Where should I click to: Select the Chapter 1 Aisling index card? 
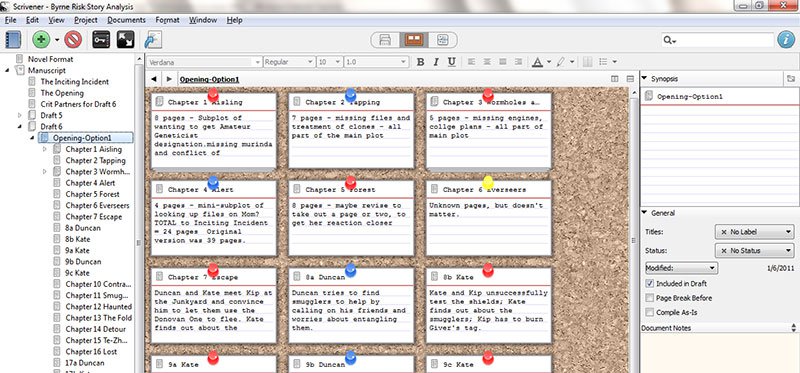tap(214, 131)
